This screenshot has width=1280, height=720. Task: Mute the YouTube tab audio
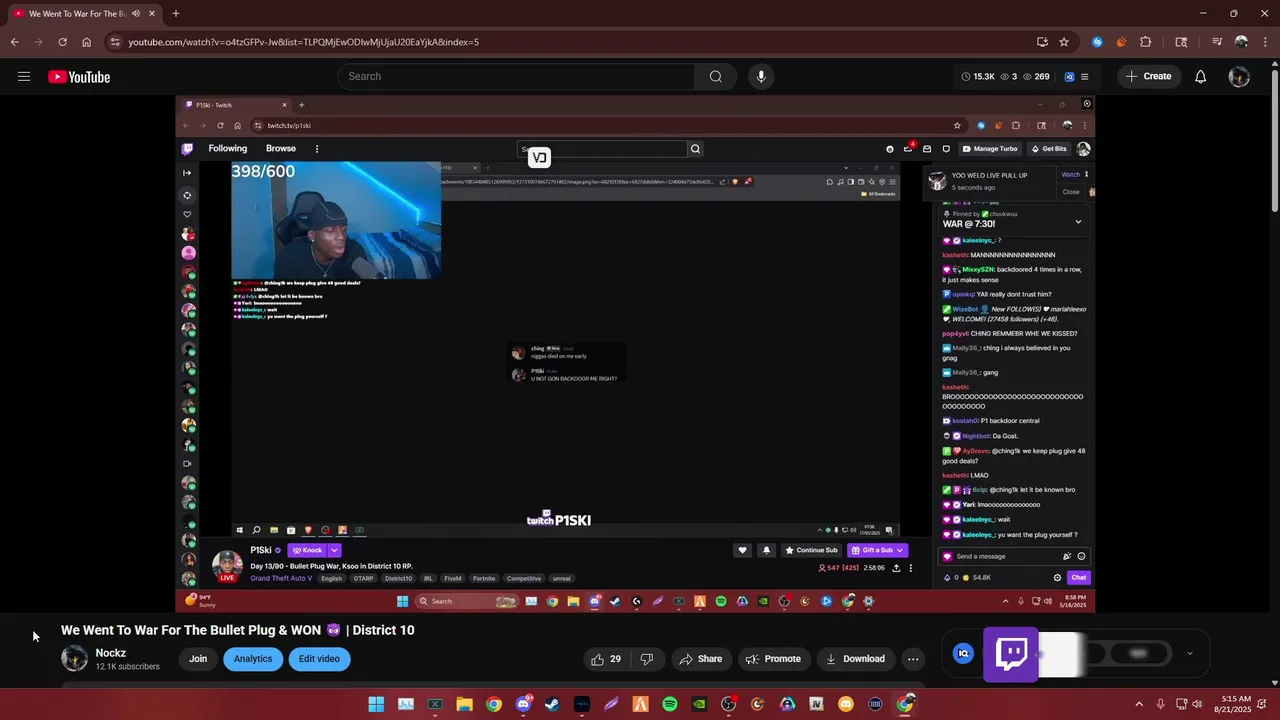click(136, 14)
